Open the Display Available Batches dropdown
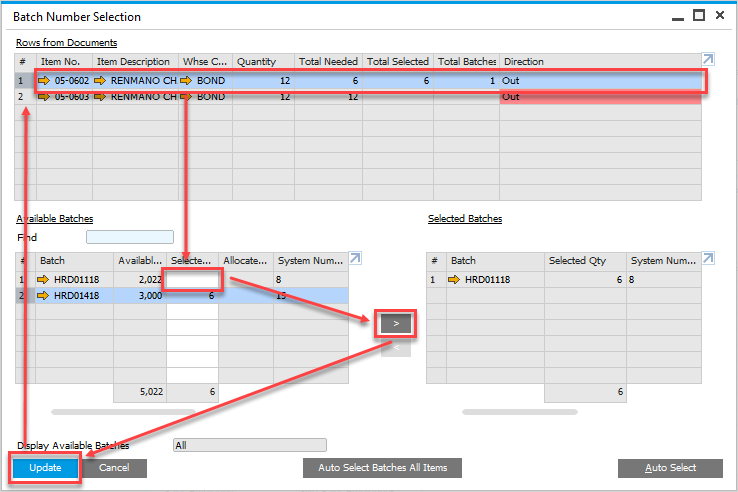This screenshot has height=492, width=738. click(x=250, y=445)
